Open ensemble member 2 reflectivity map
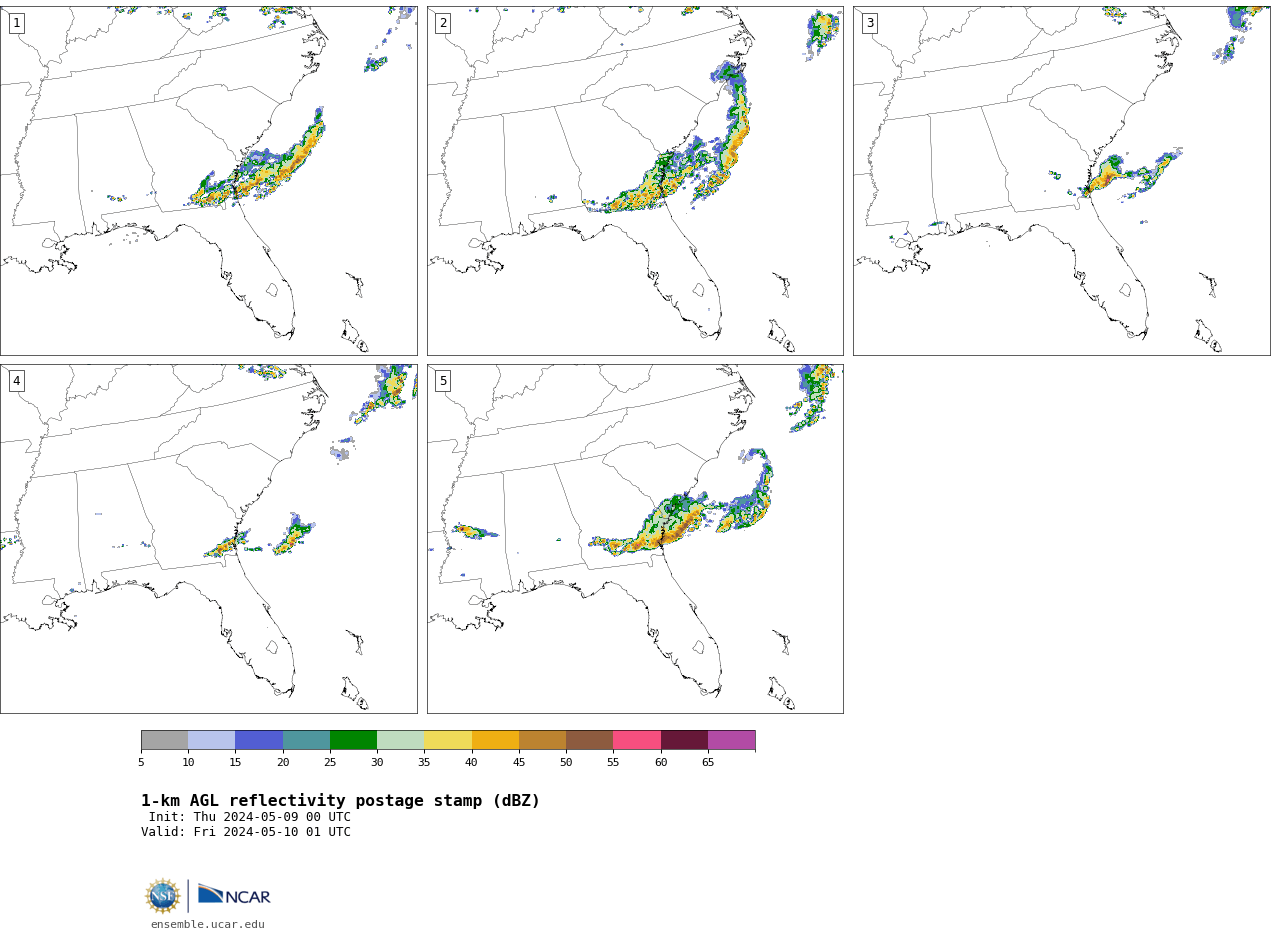 point(635,181)
